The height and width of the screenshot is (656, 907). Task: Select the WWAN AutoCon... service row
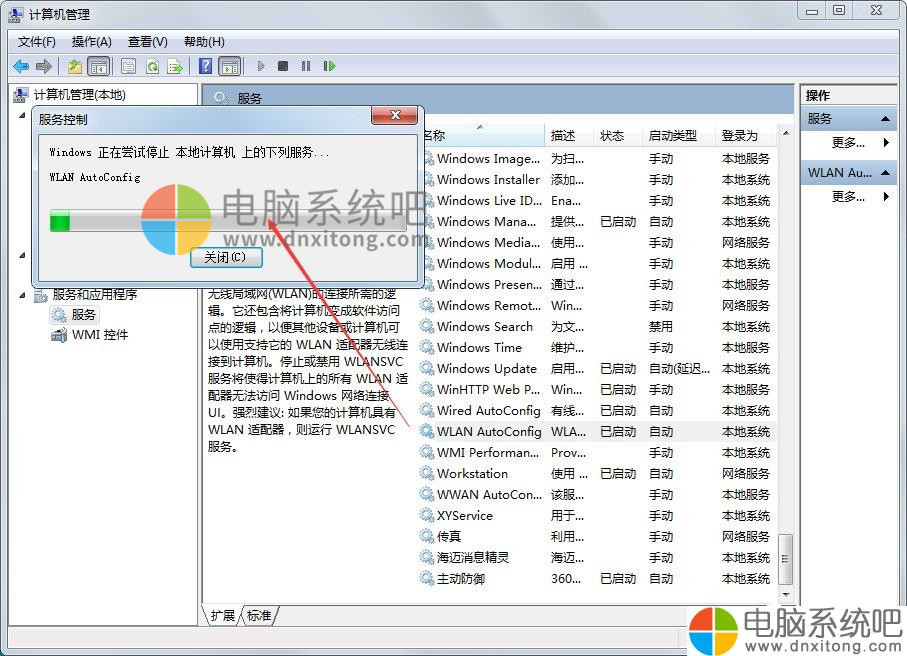pos(598,495)
